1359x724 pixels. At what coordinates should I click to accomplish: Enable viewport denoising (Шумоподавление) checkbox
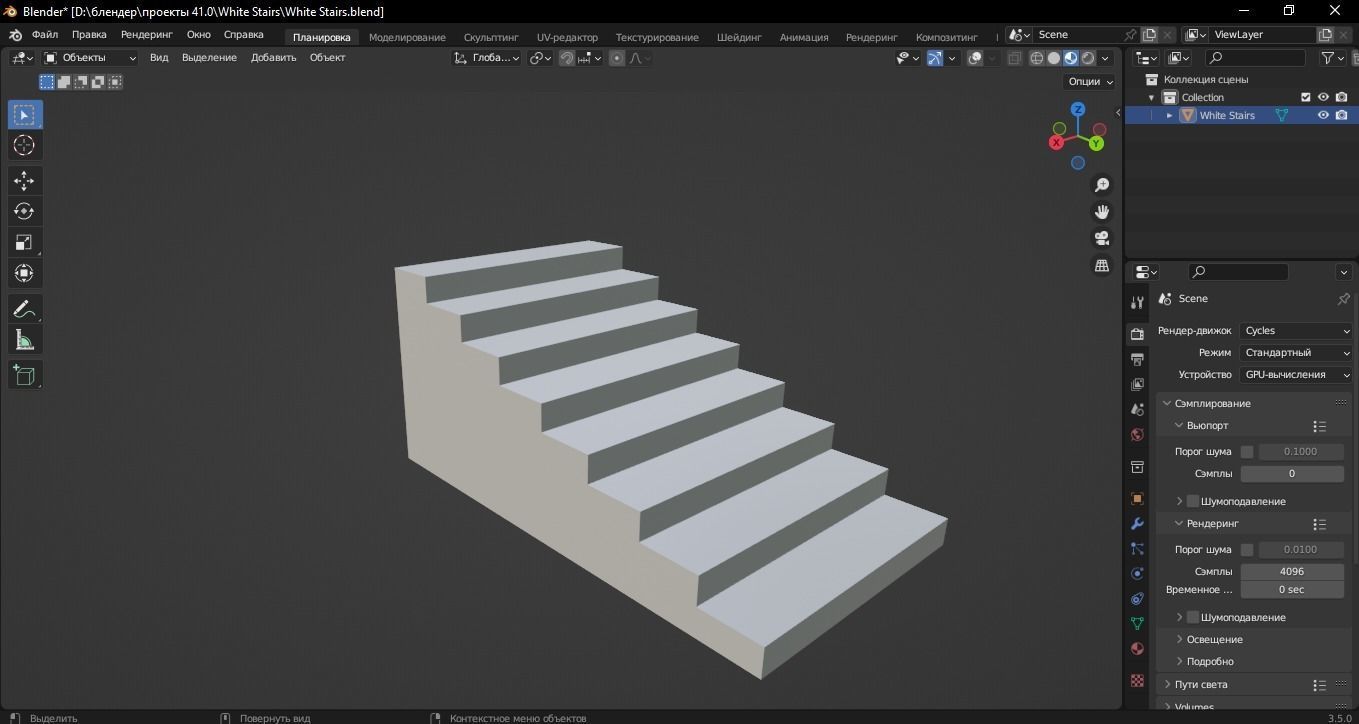1193,501
